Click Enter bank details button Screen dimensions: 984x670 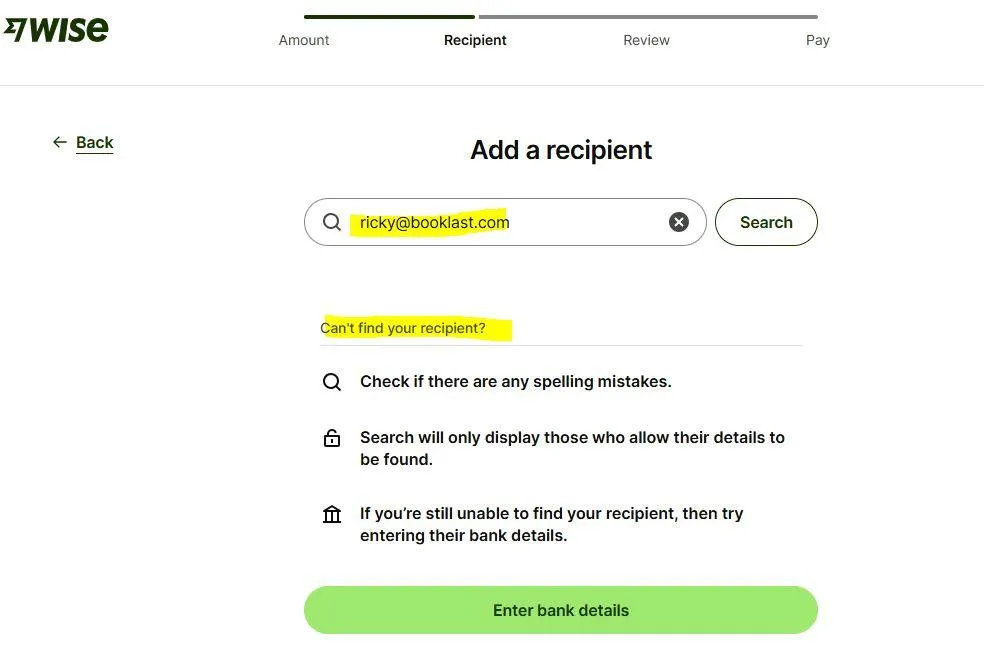pyautogui.click(x=561, y=610)
